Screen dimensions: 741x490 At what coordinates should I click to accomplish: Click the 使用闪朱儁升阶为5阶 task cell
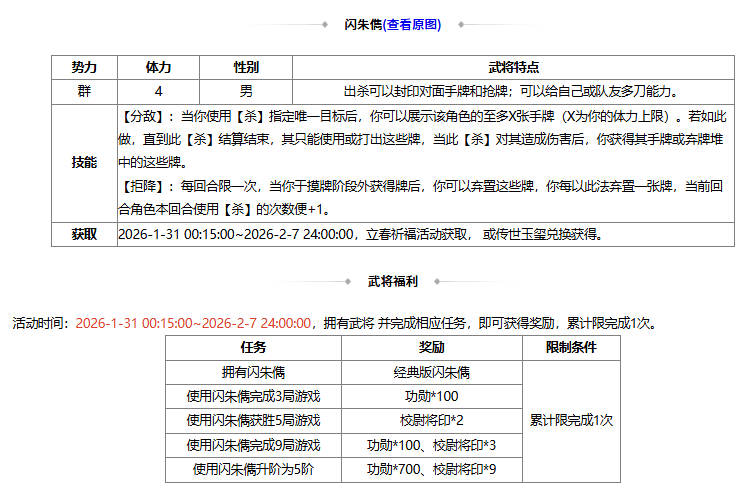click(253, 470)
